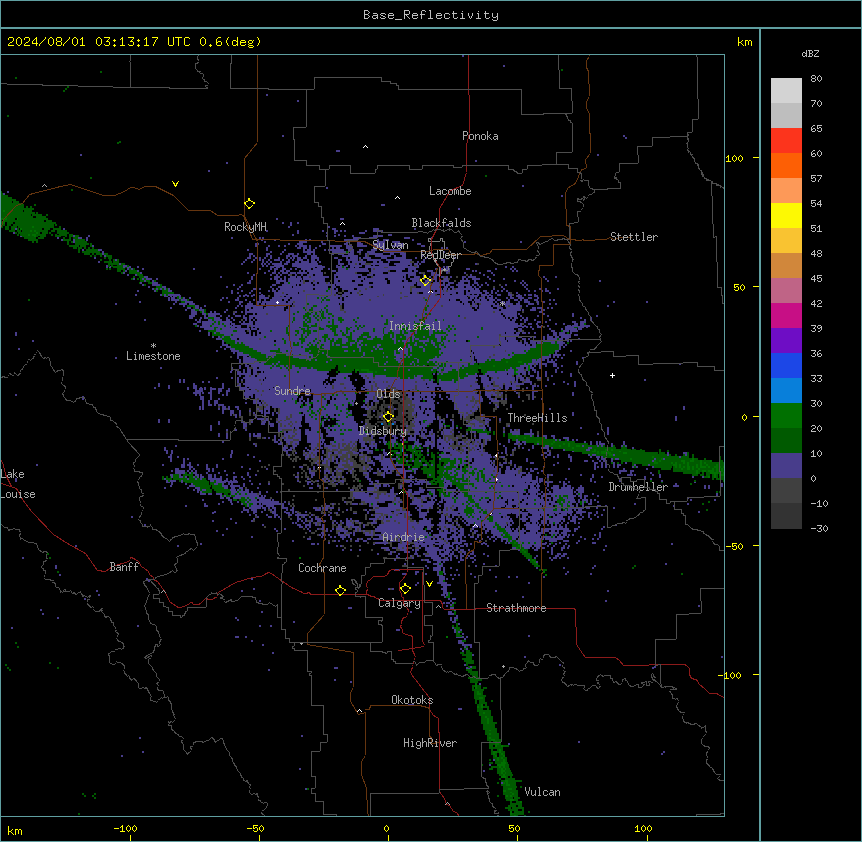Click the -50 km tick on bottom axis

(x=255, y=828)
